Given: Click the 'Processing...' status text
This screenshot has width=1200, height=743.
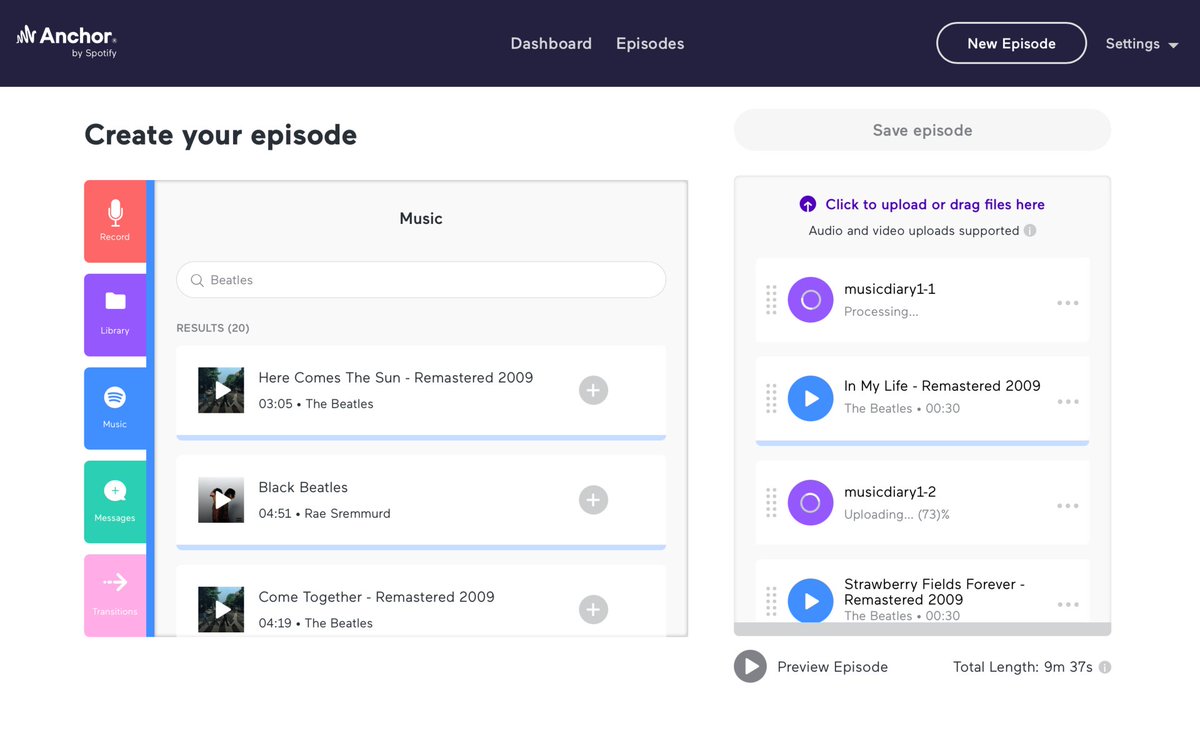Looking at the screenshot, I should (x=881, y=312).
